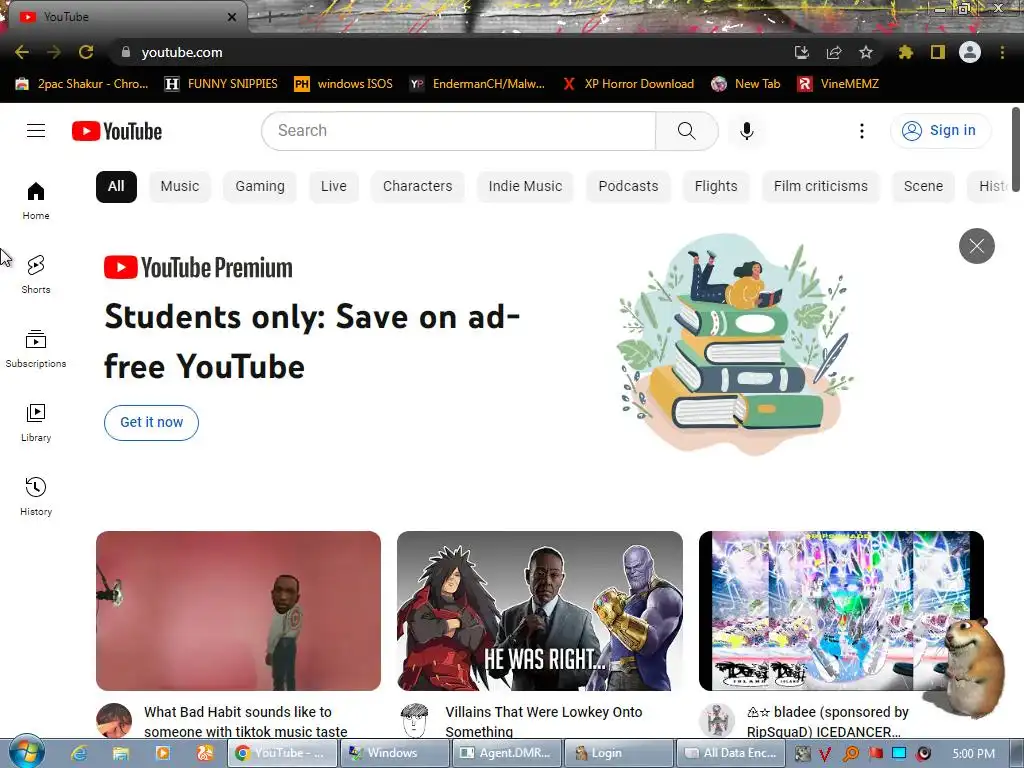The width and height of the screenshot is (1024, 768).
Task: Open the extensions puzzle icon
Action: pos(906,52)
